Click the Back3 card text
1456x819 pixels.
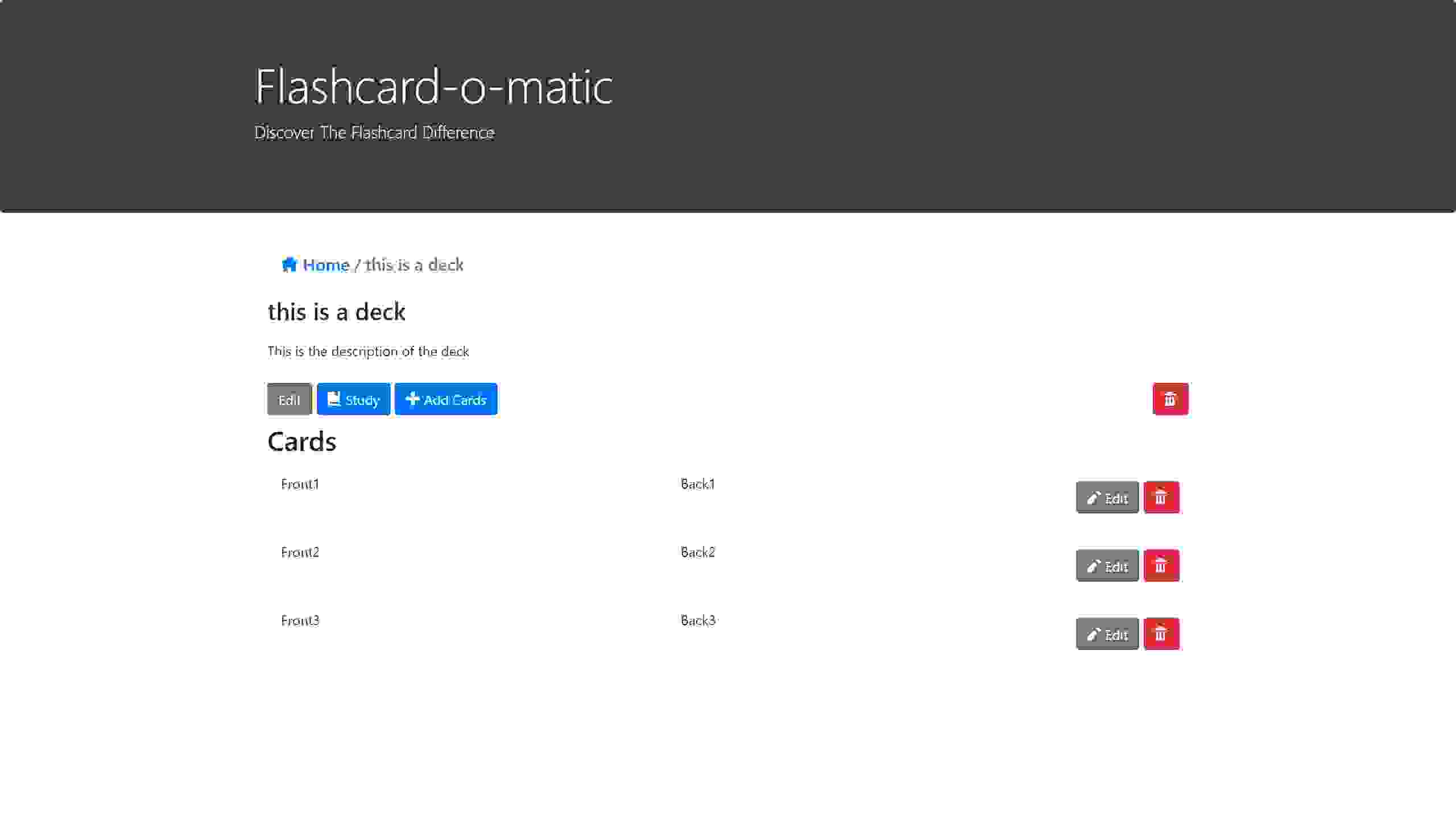(x=698, y=621)
